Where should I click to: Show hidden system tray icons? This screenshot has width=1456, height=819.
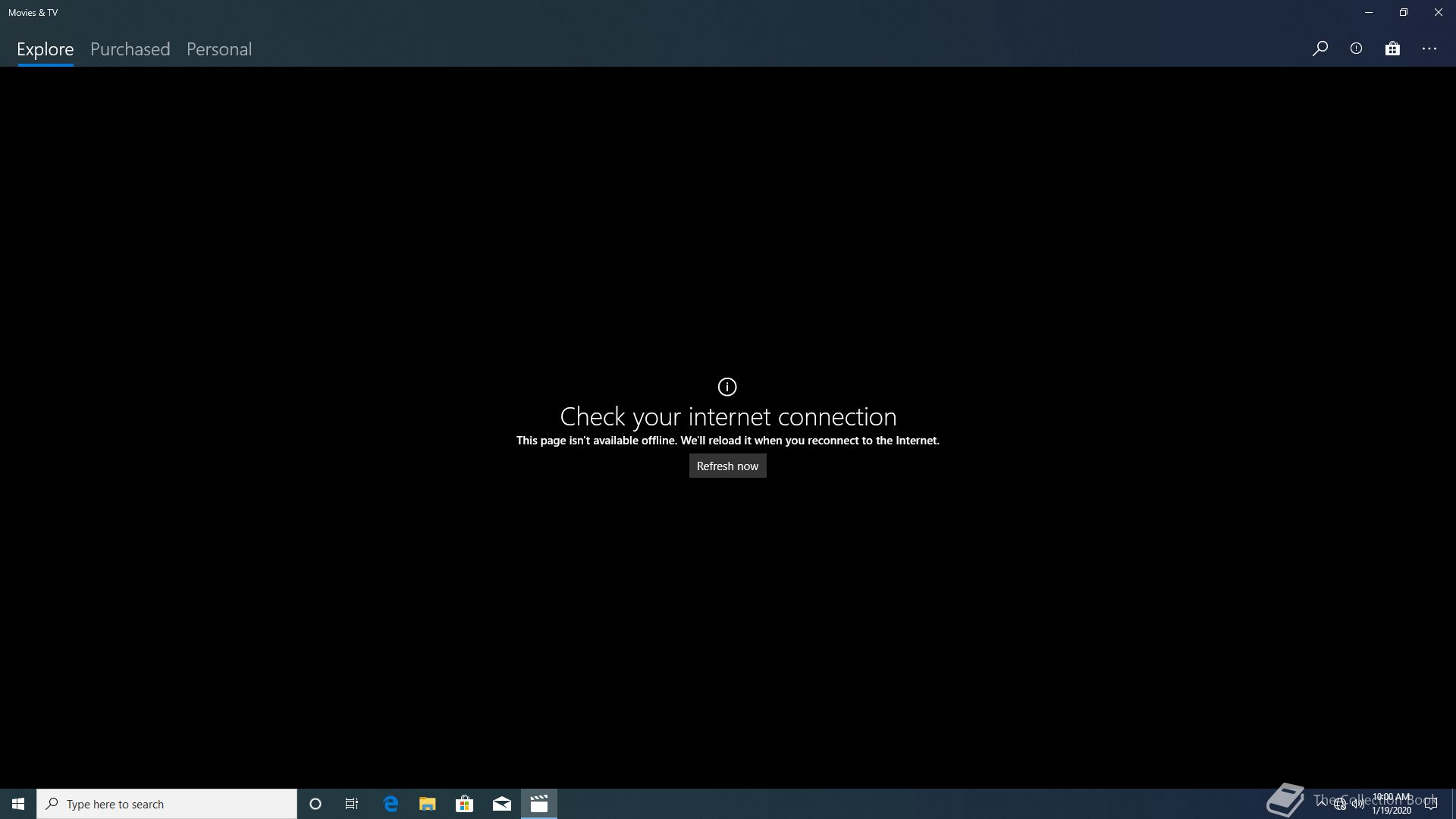pos(1322,804)
